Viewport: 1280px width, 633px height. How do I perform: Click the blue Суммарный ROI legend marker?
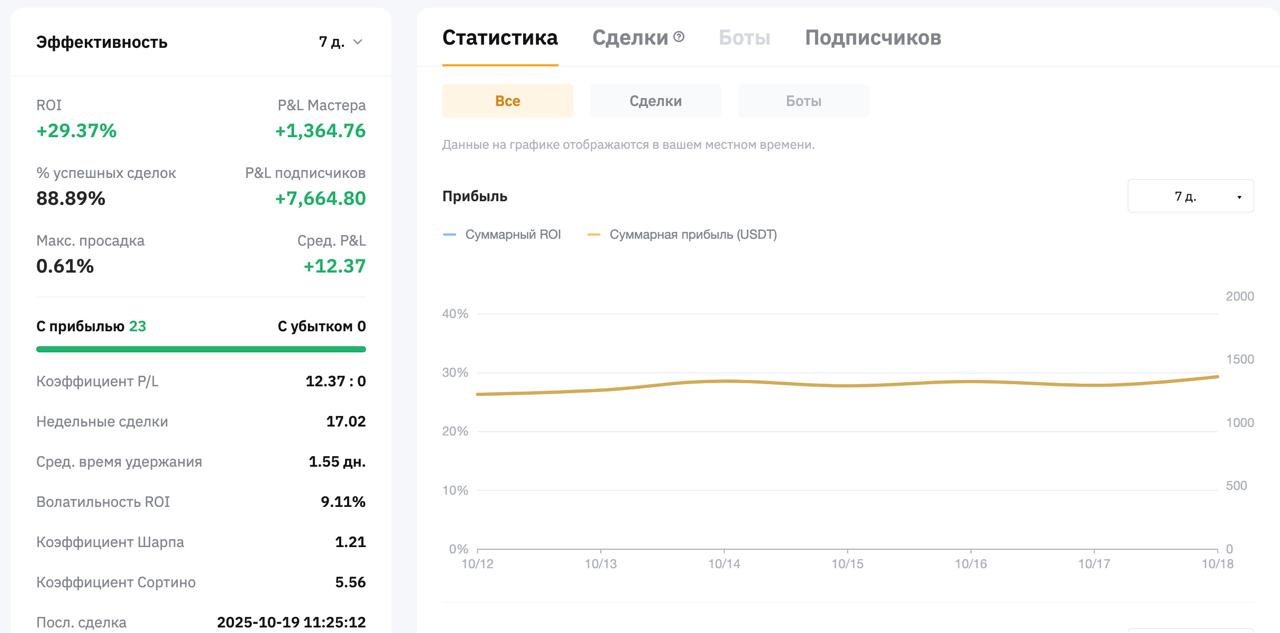[451, 234]
